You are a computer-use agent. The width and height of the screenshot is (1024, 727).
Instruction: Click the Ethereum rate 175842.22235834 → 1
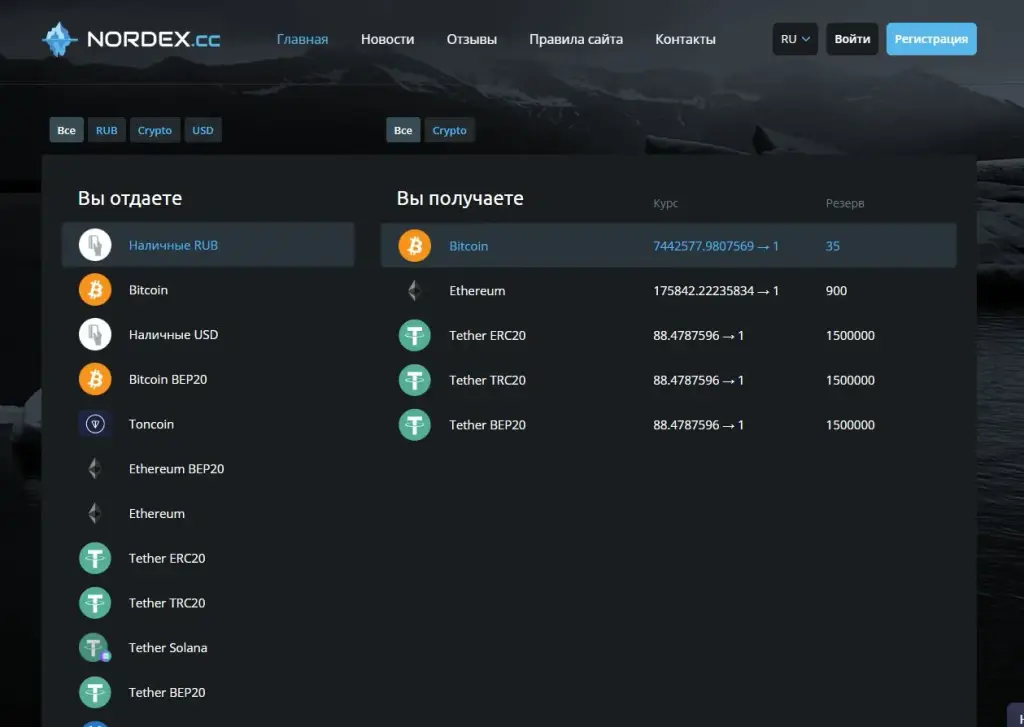(x=716, y=291)
